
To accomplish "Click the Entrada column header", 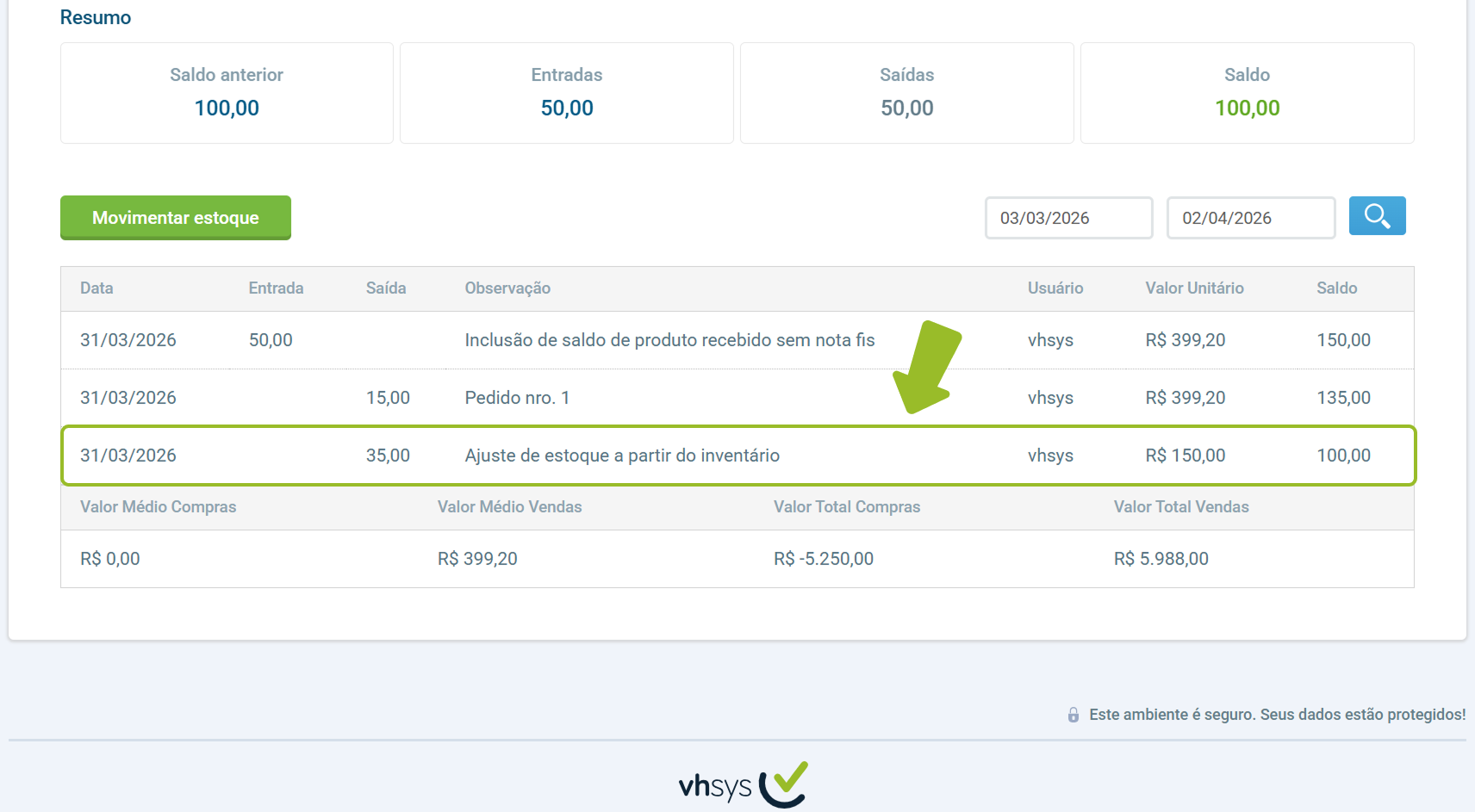I will [276, 288].
